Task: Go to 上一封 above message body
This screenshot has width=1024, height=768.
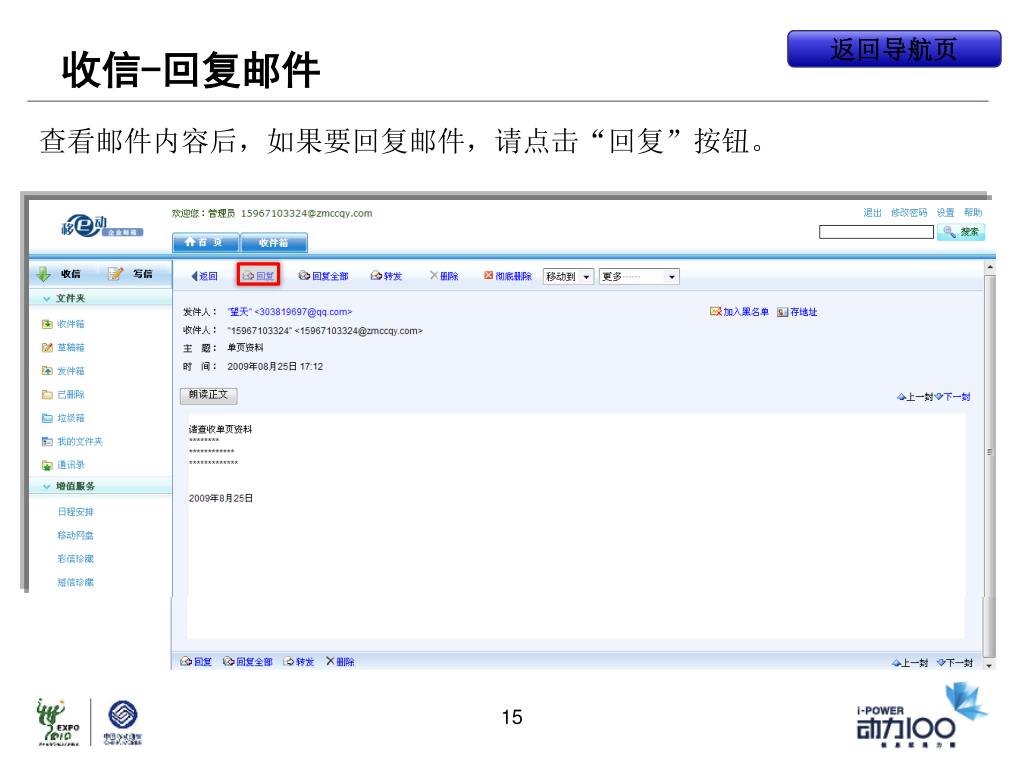Action: click(915, 396)
